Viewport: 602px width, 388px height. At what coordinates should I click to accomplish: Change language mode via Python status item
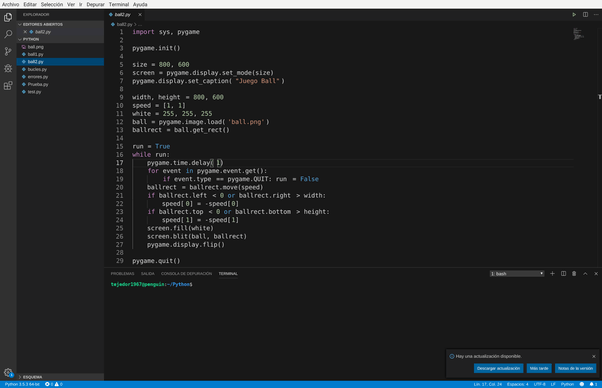(x=567, y=384)
